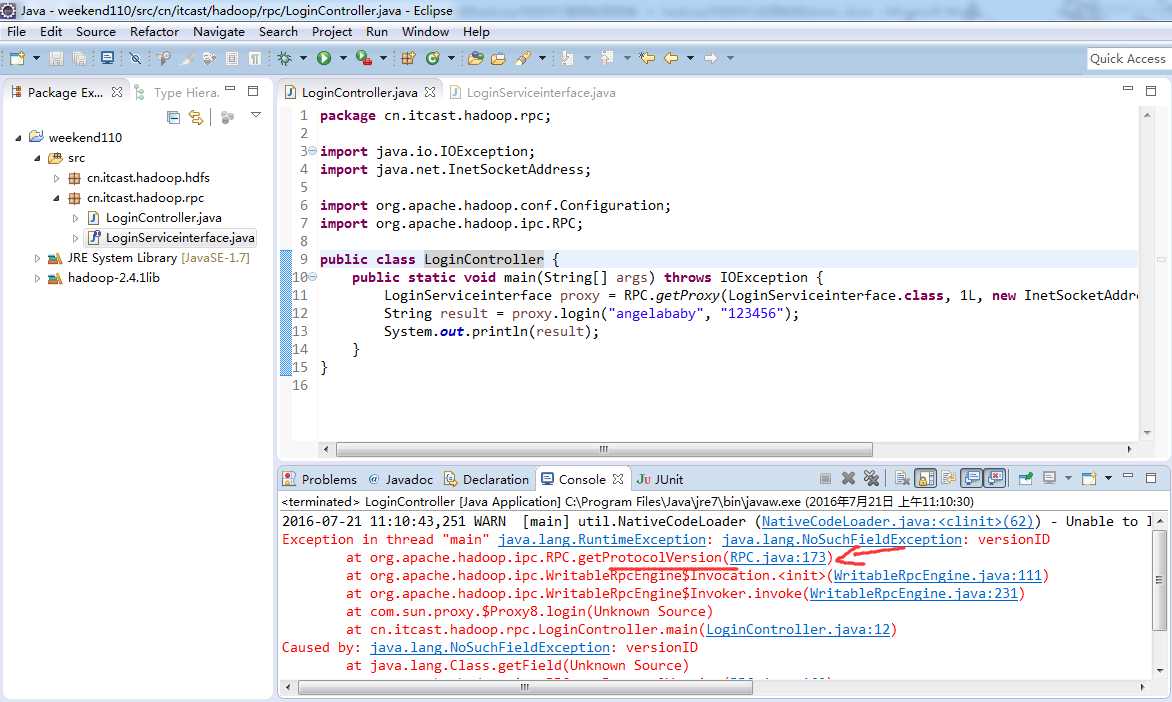
Task: Expand the cn.itcast.hadoop.hdfs package
Action: click(56, 178)
